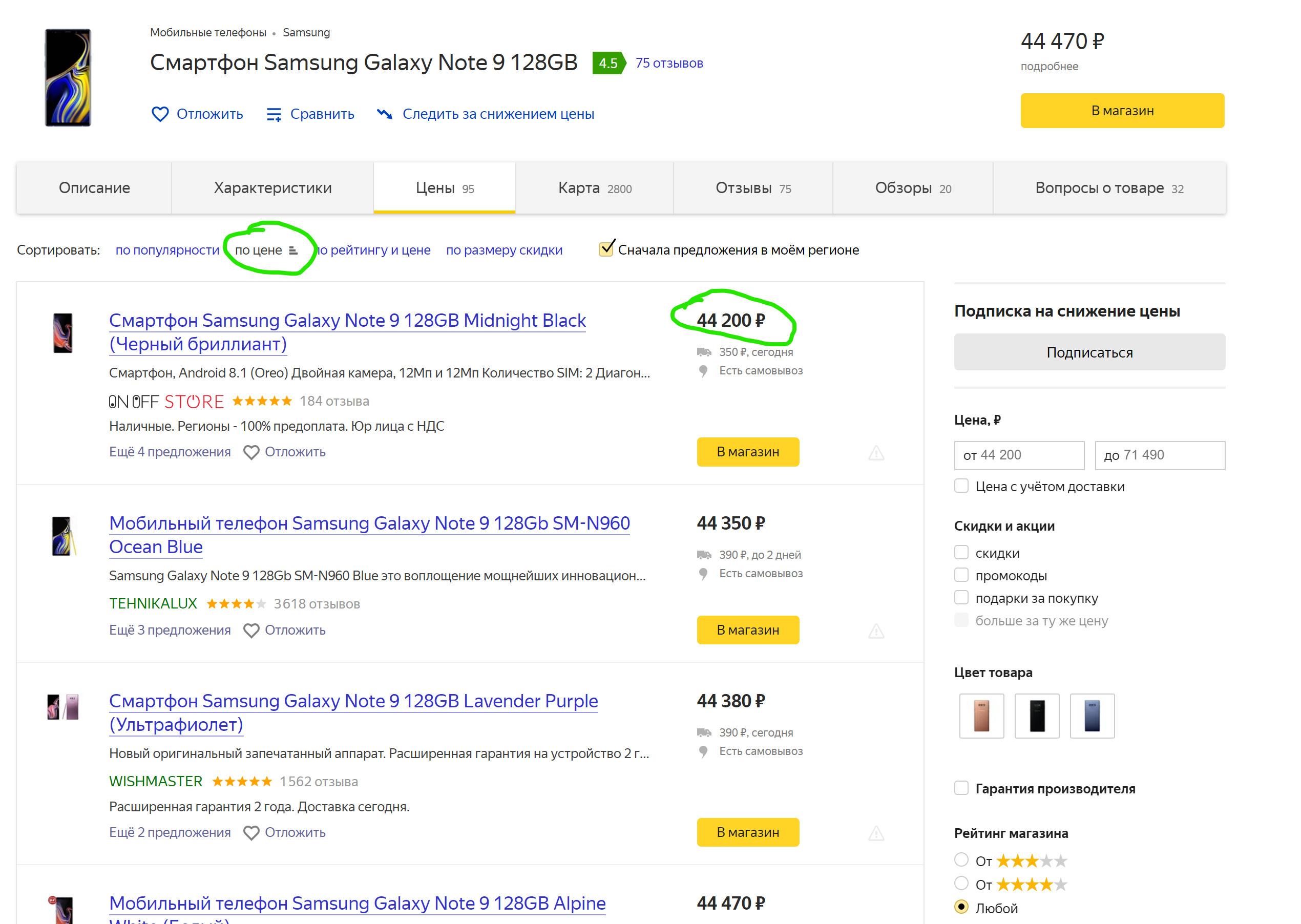This screenshot has width=1301, height=924.
Task: Focus the от 44 200 price field
Action: point(1019,455)
